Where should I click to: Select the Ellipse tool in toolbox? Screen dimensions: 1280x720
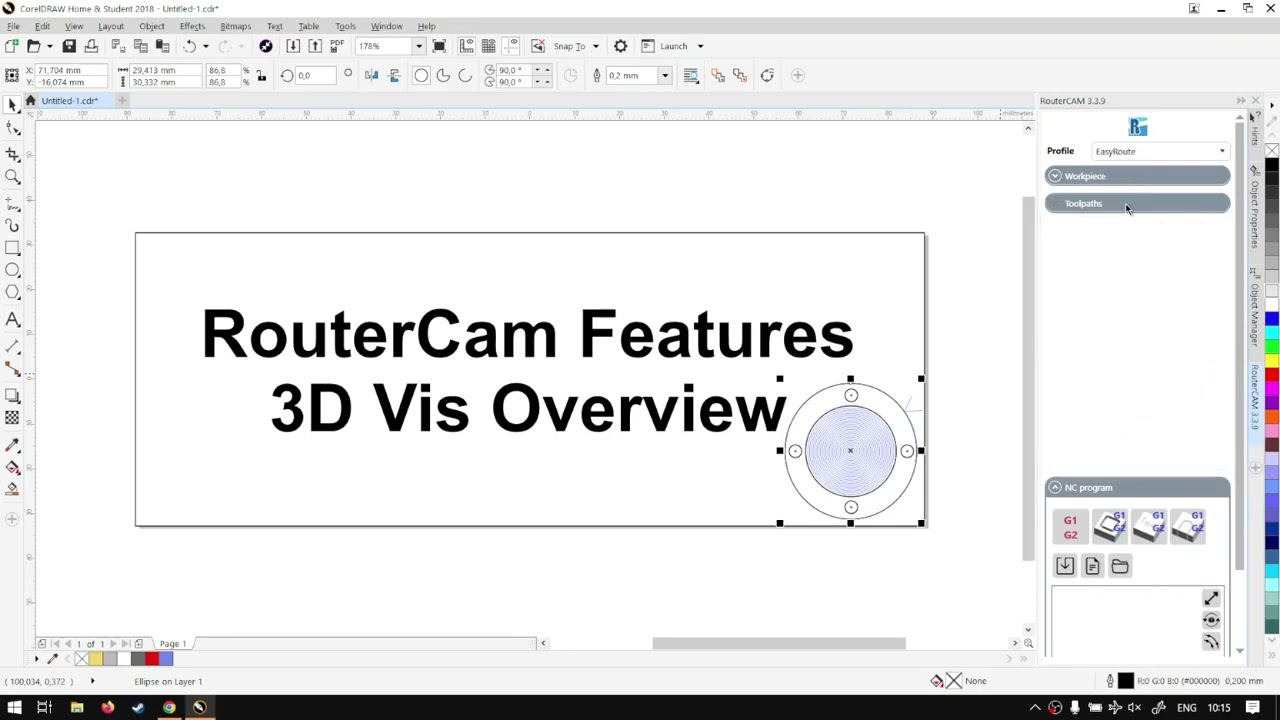click(x=13, y=270)
